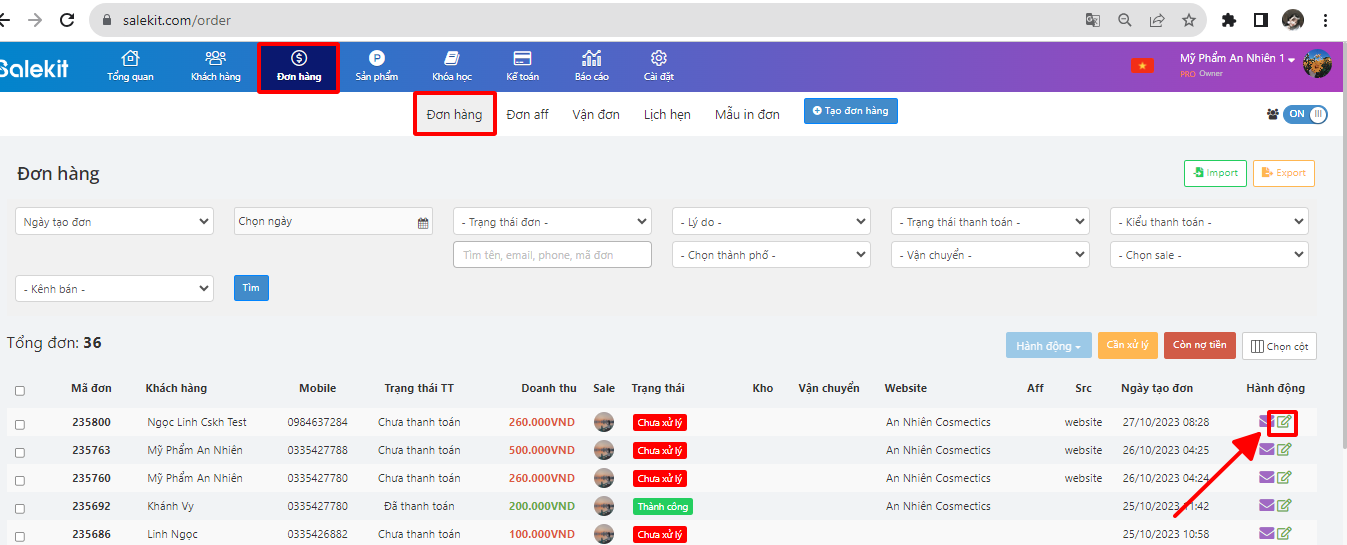
Task: Open the Báo cáo chart icon
Action: pos(592,59)
